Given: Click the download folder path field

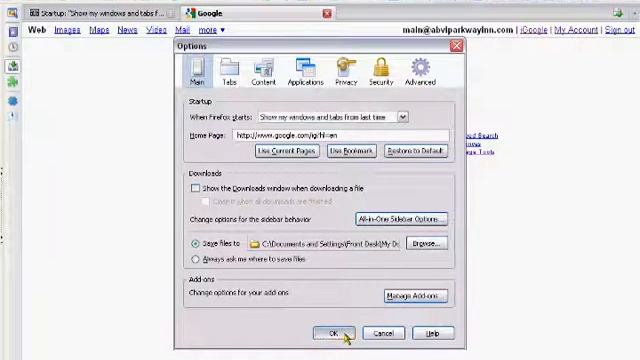Looking at the screenshot, I should coord(325,244).
